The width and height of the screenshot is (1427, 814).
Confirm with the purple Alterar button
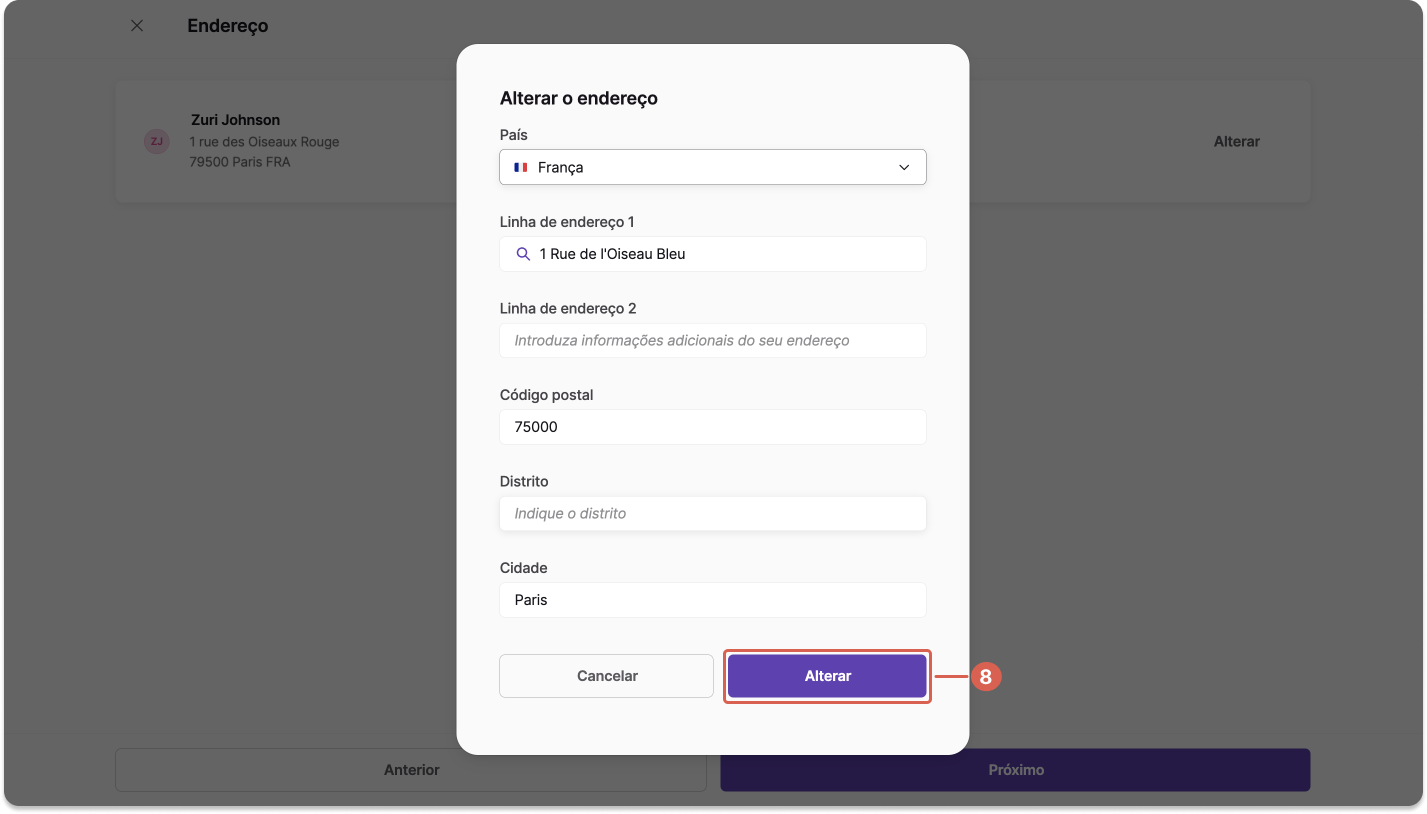click(x=828, y=676)
